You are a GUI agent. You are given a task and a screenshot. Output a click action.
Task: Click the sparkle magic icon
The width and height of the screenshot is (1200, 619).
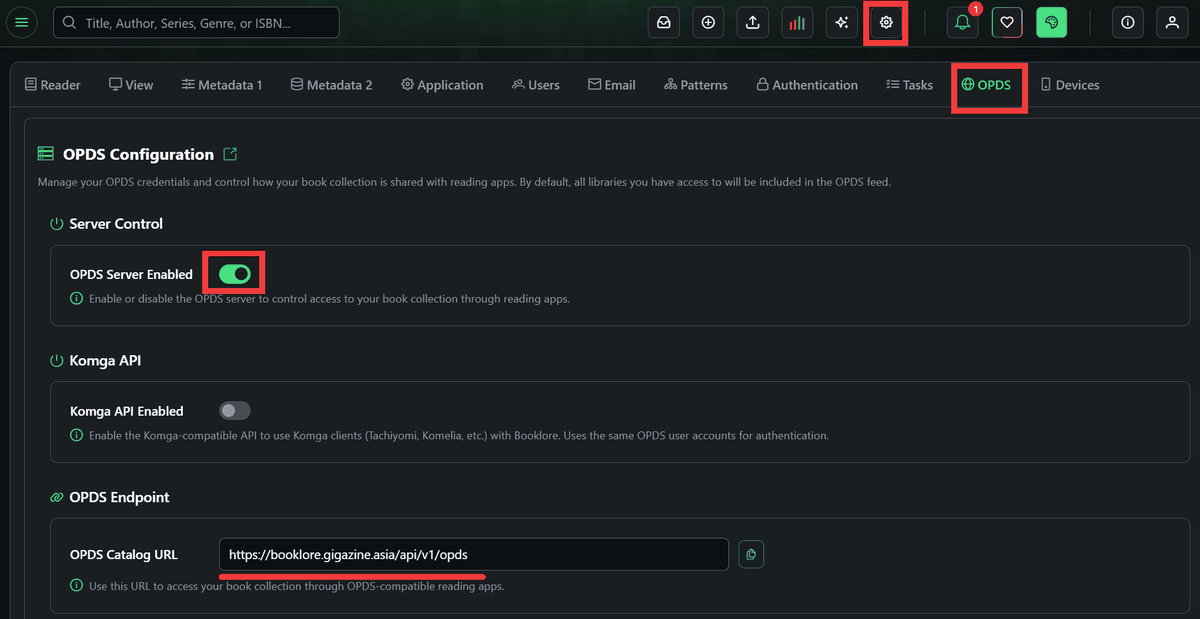(842, 22)
